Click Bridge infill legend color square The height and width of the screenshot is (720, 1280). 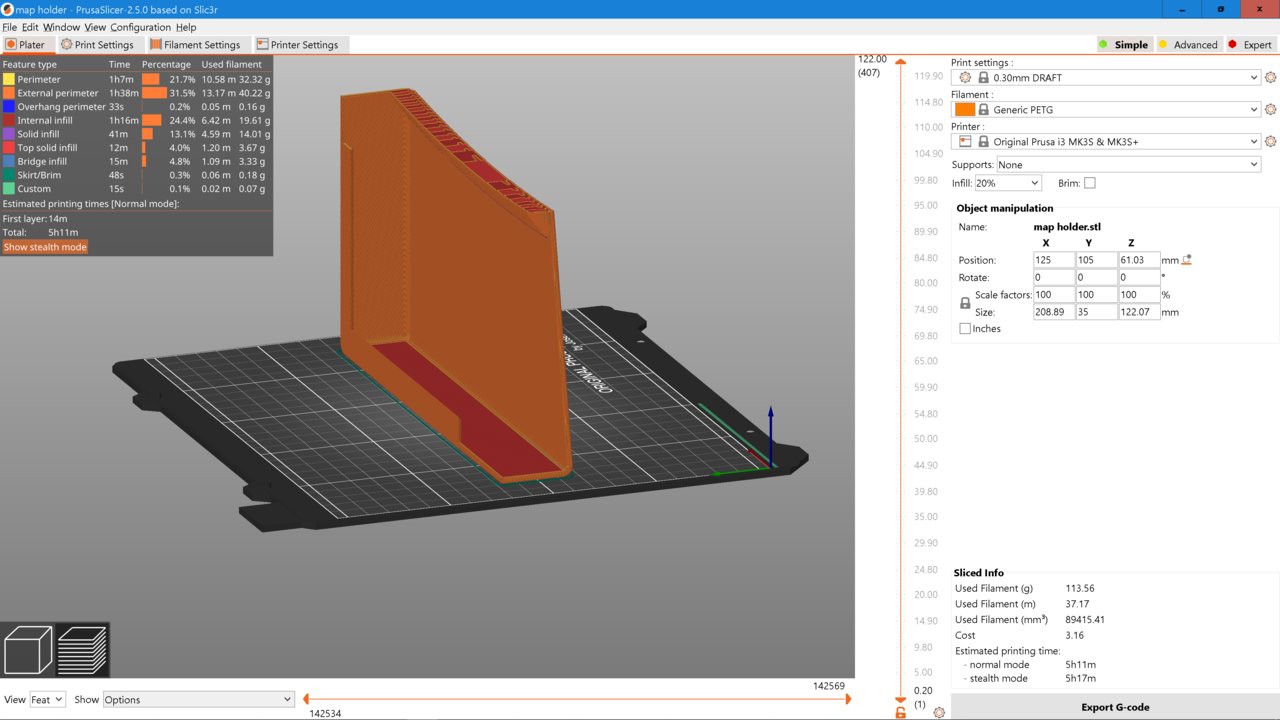[8, 161]
